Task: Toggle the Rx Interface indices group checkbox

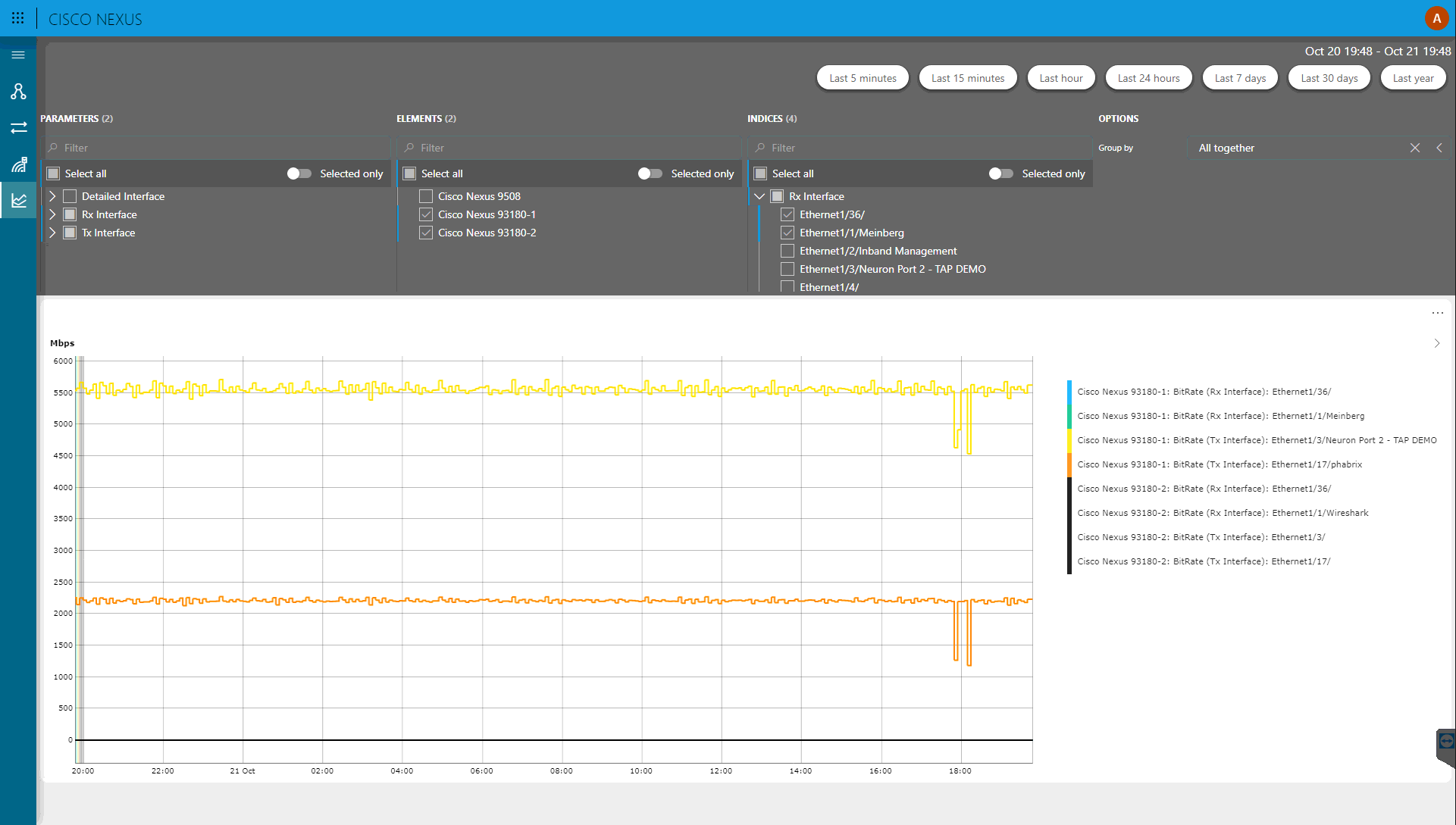Action: coord(777,196)
